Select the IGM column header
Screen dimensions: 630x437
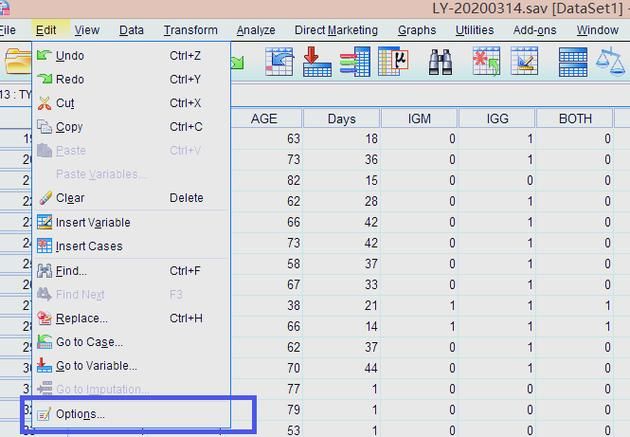click(419, 119)
